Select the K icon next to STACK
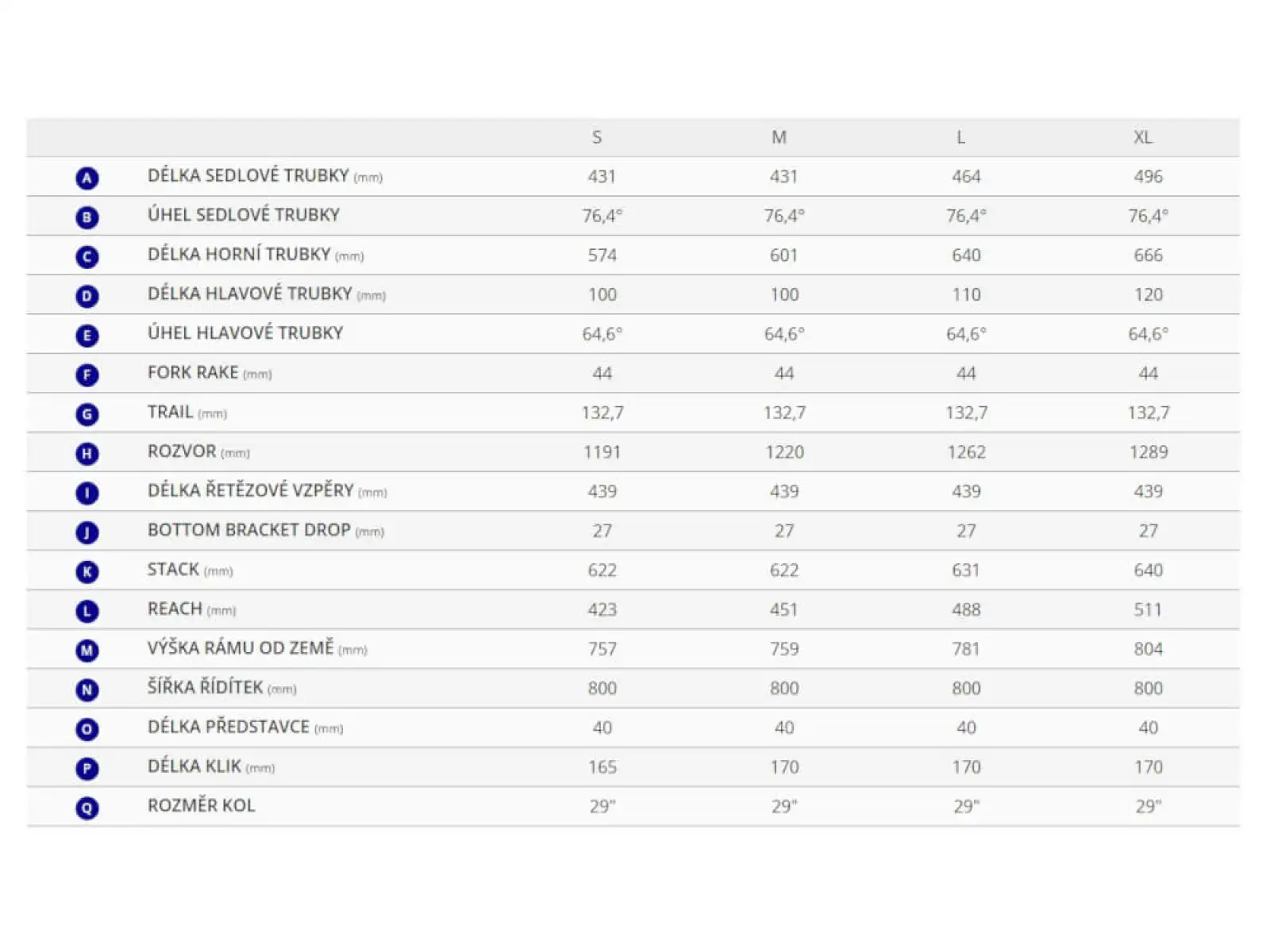Image resolution: width=1270 pixels, height=952 pixels. pyautogui.click(x=87, y=572)
